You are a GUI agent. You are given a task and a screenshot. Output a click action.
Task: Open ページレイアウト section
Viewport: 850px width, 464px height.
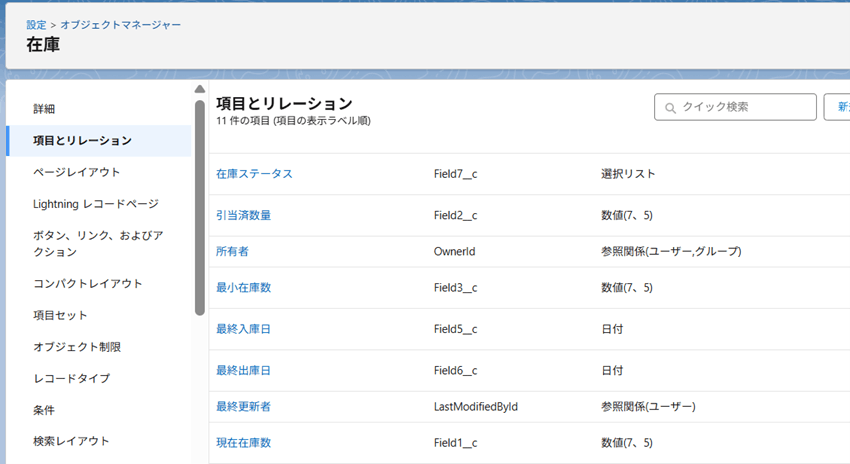tap(76, 172)
